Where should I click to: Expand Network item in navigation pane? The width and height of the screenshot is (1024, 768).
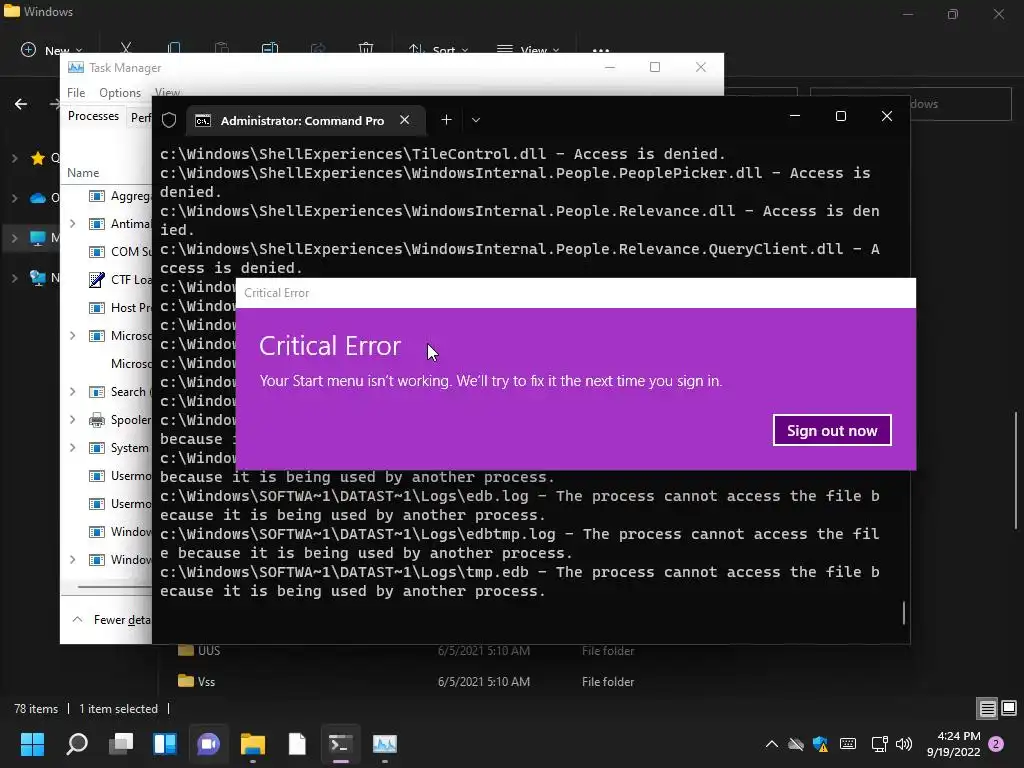(x=14, y=278)
